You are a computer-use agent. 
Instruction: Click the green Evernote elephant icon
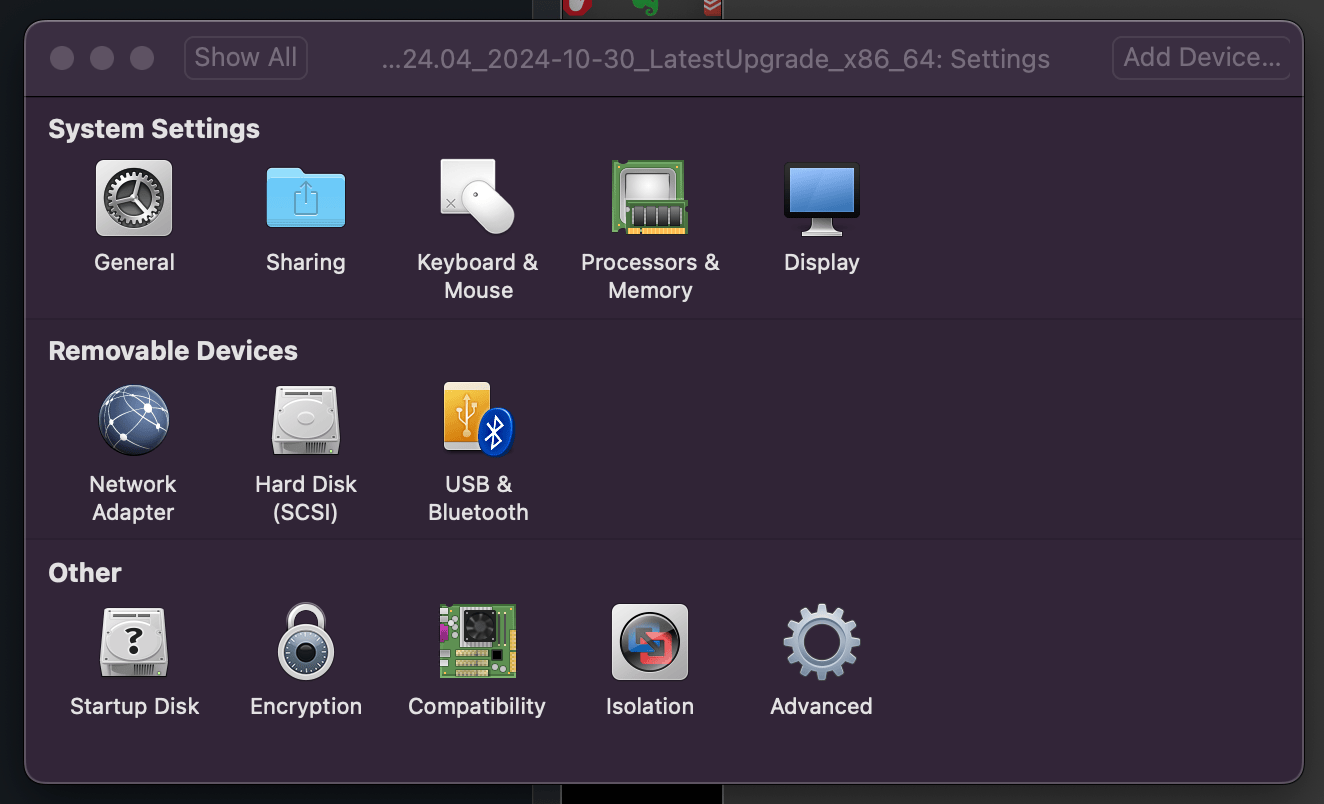[x=646, y=6]
